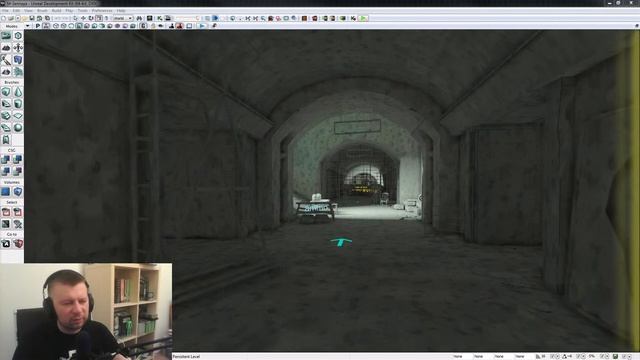640x360 pixels.
Task: Open the Preferences menu
Action: pyautogui.click(x=102, y=11)
